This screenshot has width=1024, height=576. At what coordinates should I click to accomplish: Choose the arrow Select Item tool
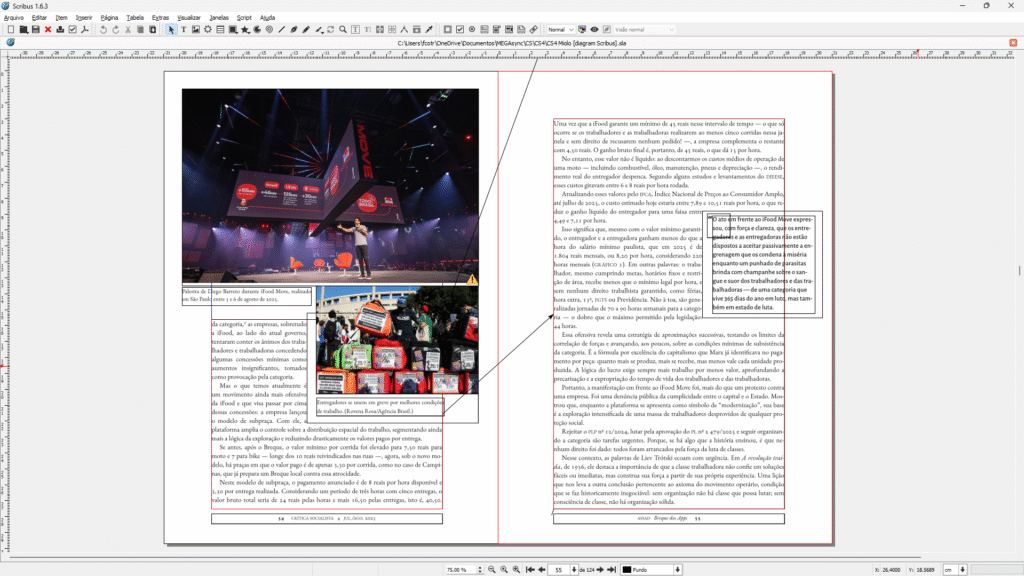click(171, 30)
